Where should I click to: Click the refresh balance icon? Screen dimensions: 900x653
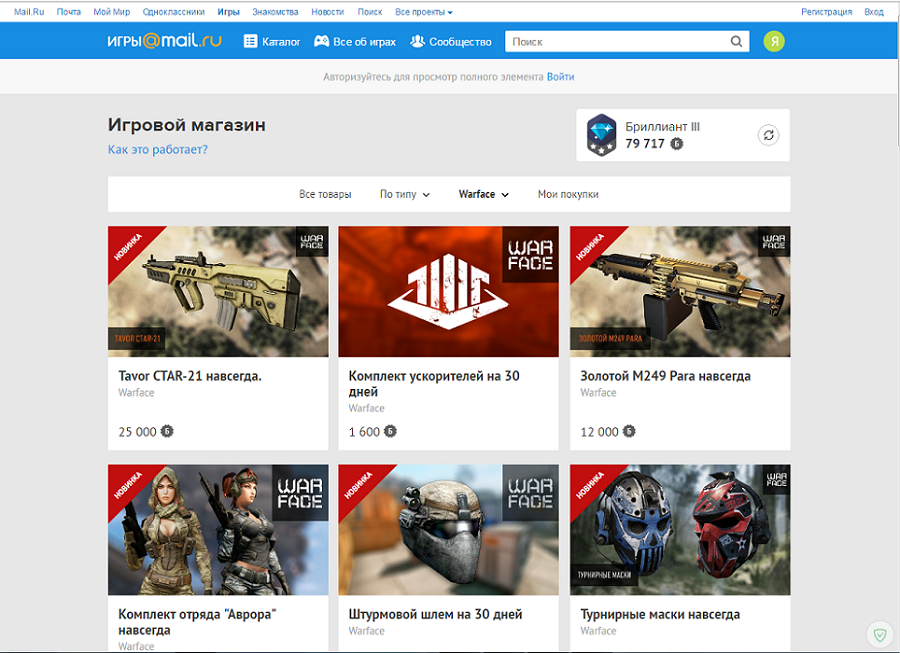769,135
